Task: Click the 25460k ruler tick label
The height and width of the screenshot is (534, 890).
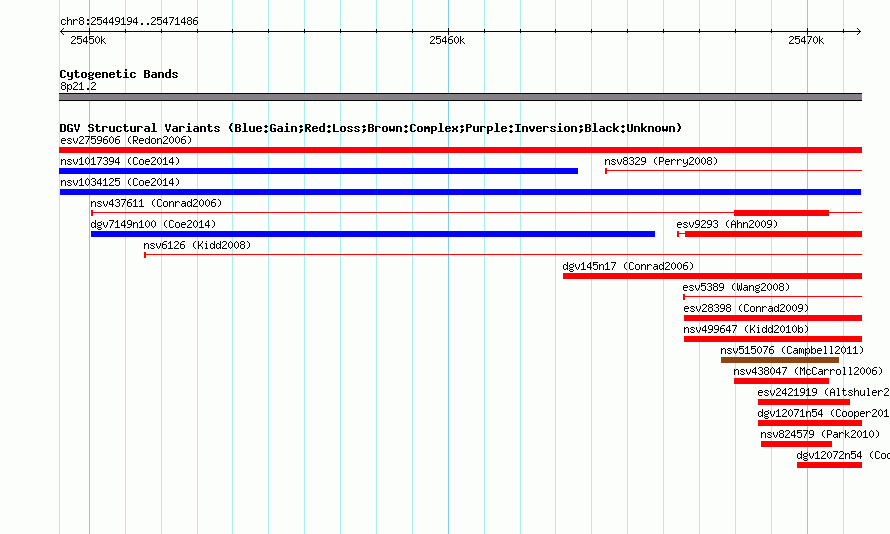Action: 447,40
